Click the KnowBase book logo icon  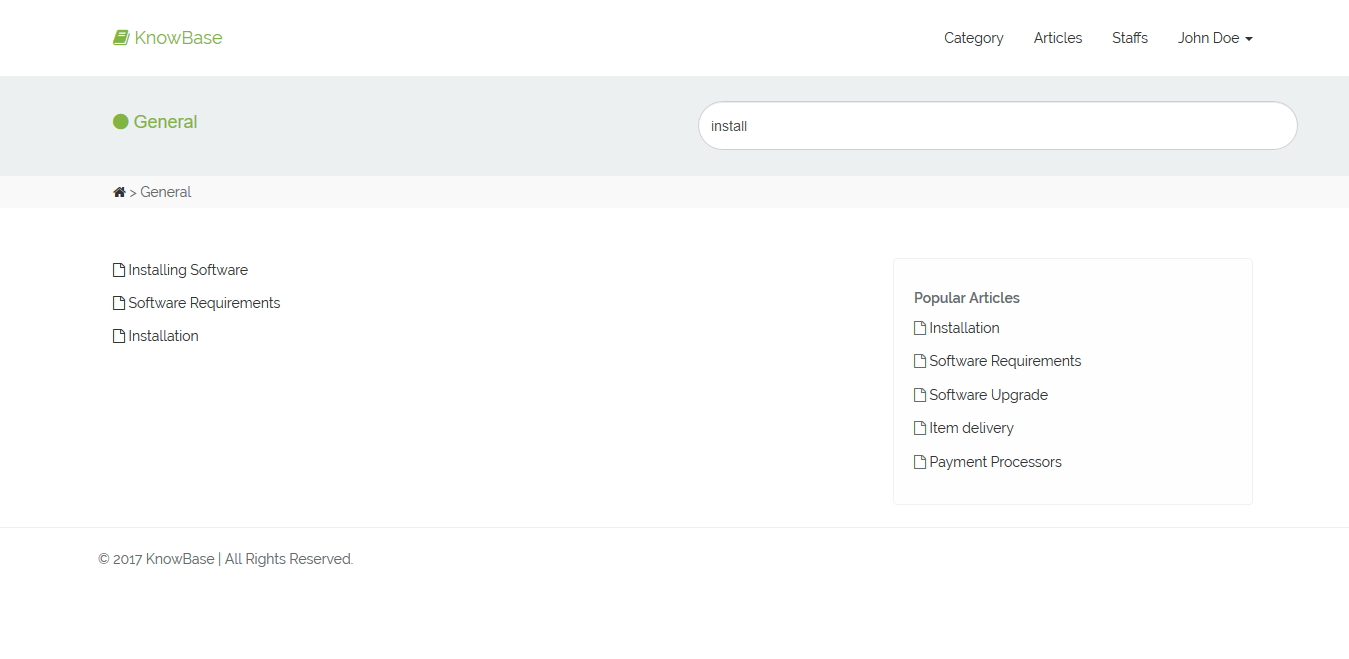tap(121, 38)
